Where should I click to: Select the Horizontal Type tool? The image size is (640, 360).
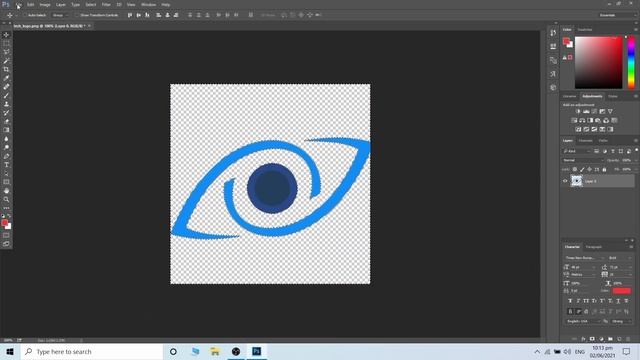click(6, 165)
